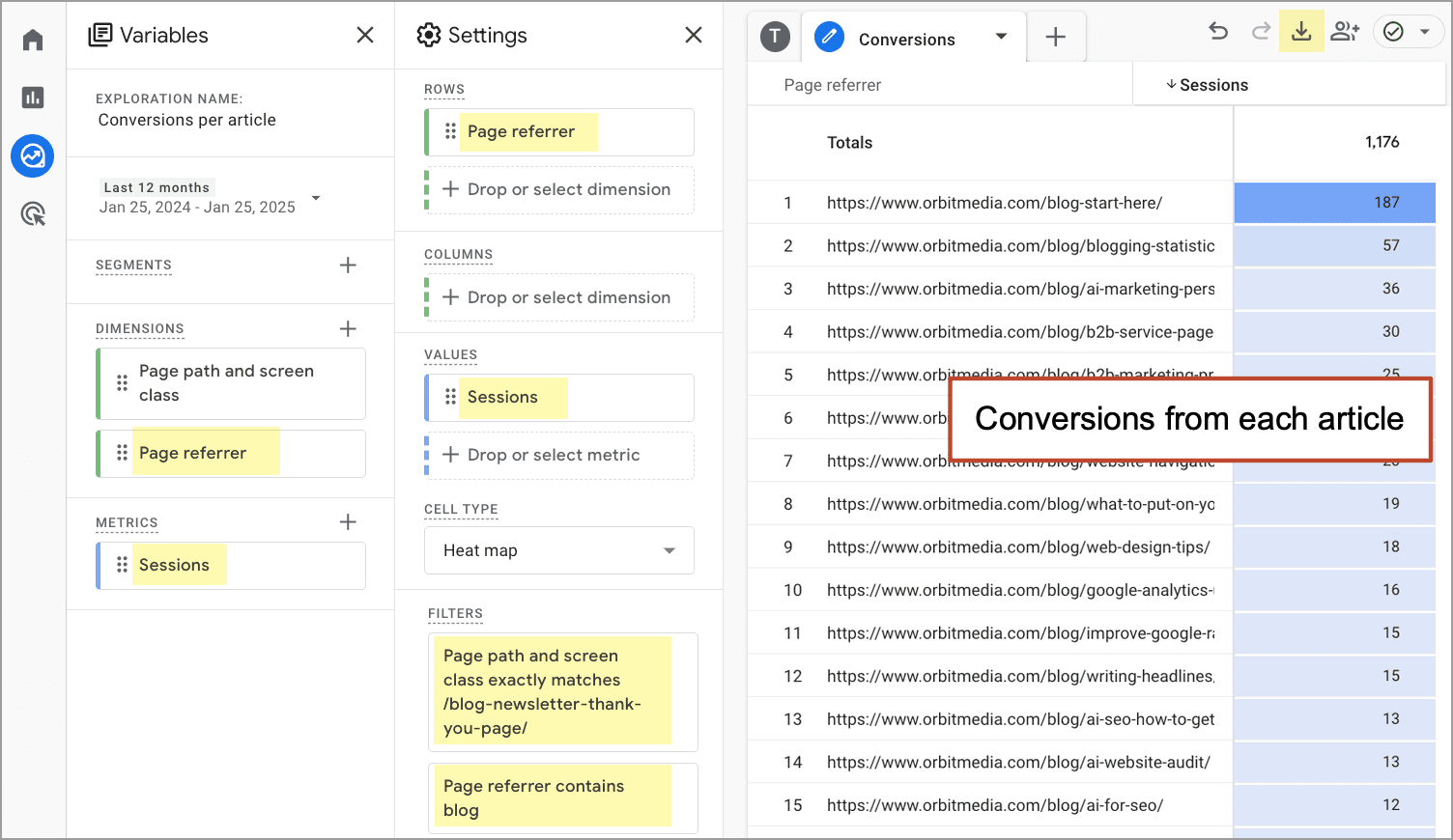Click the Variables panel icon
Viewport: 1453px width, 840px height.
100,36
